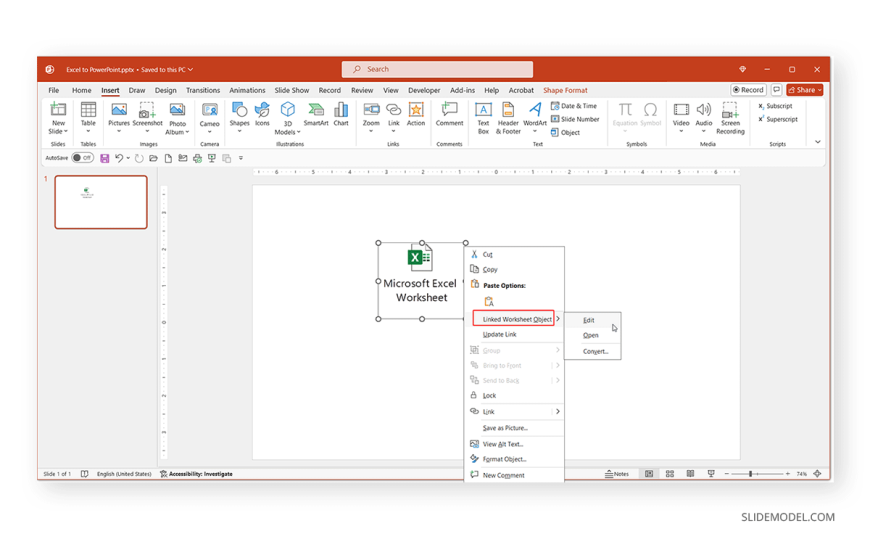Insert a Text Box
870x539 pixels.
483,118
